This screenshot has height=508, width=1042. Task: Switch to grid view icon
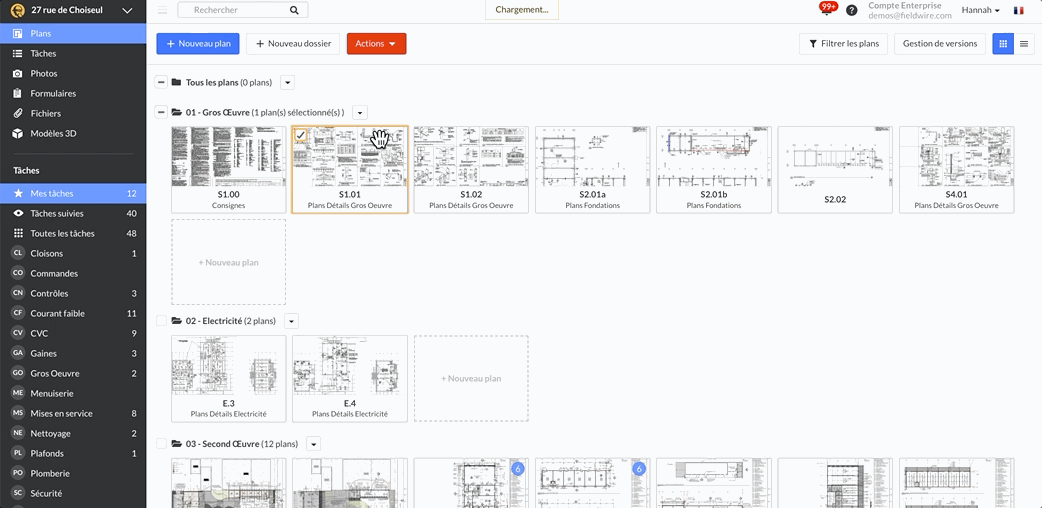[1003, 43]
